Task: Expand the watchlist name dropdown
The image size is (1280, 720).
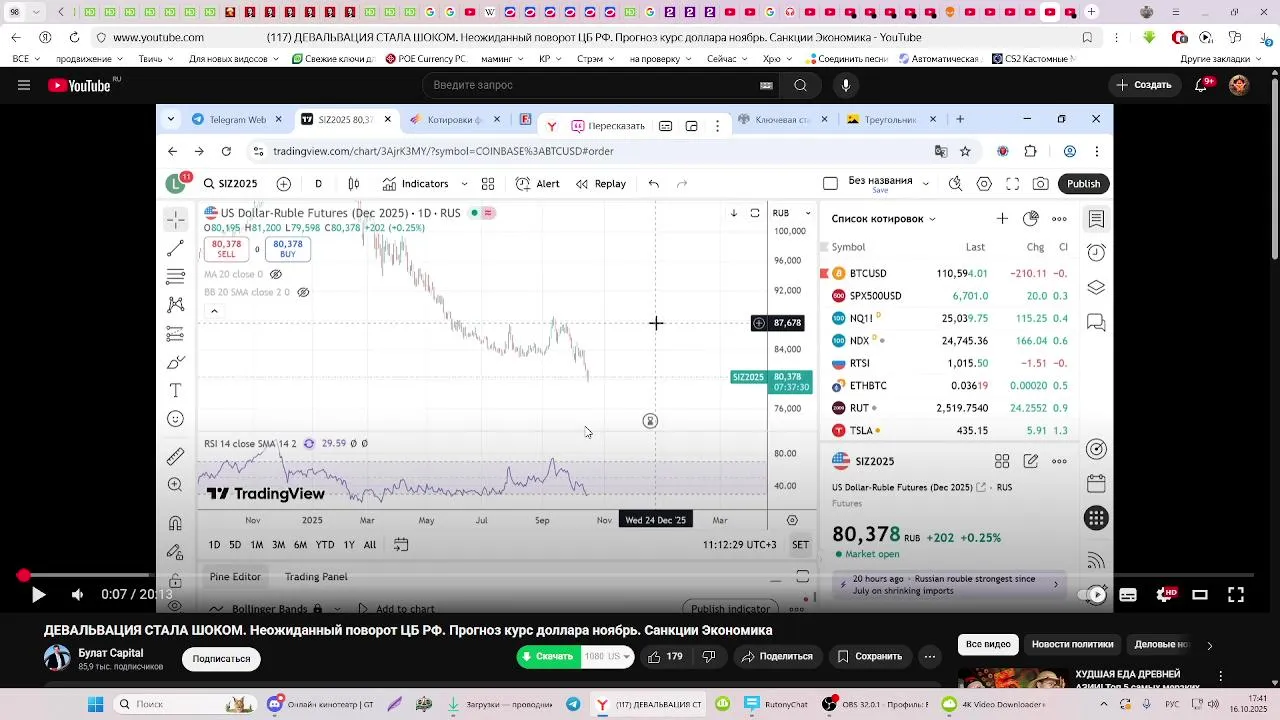Action: [932, 219]
